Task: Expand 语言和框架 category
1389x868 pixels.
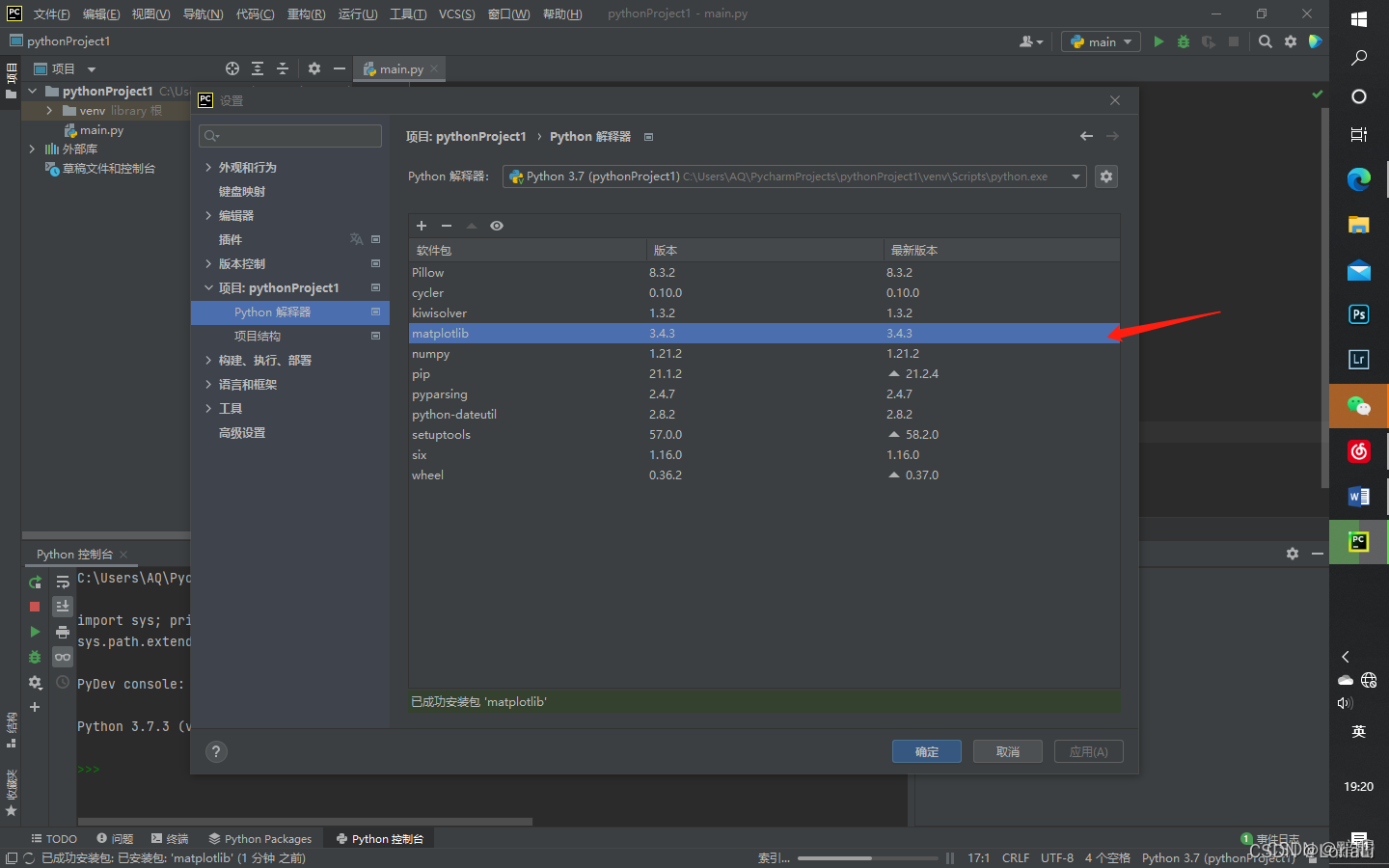Action: (x=208, y=384)
